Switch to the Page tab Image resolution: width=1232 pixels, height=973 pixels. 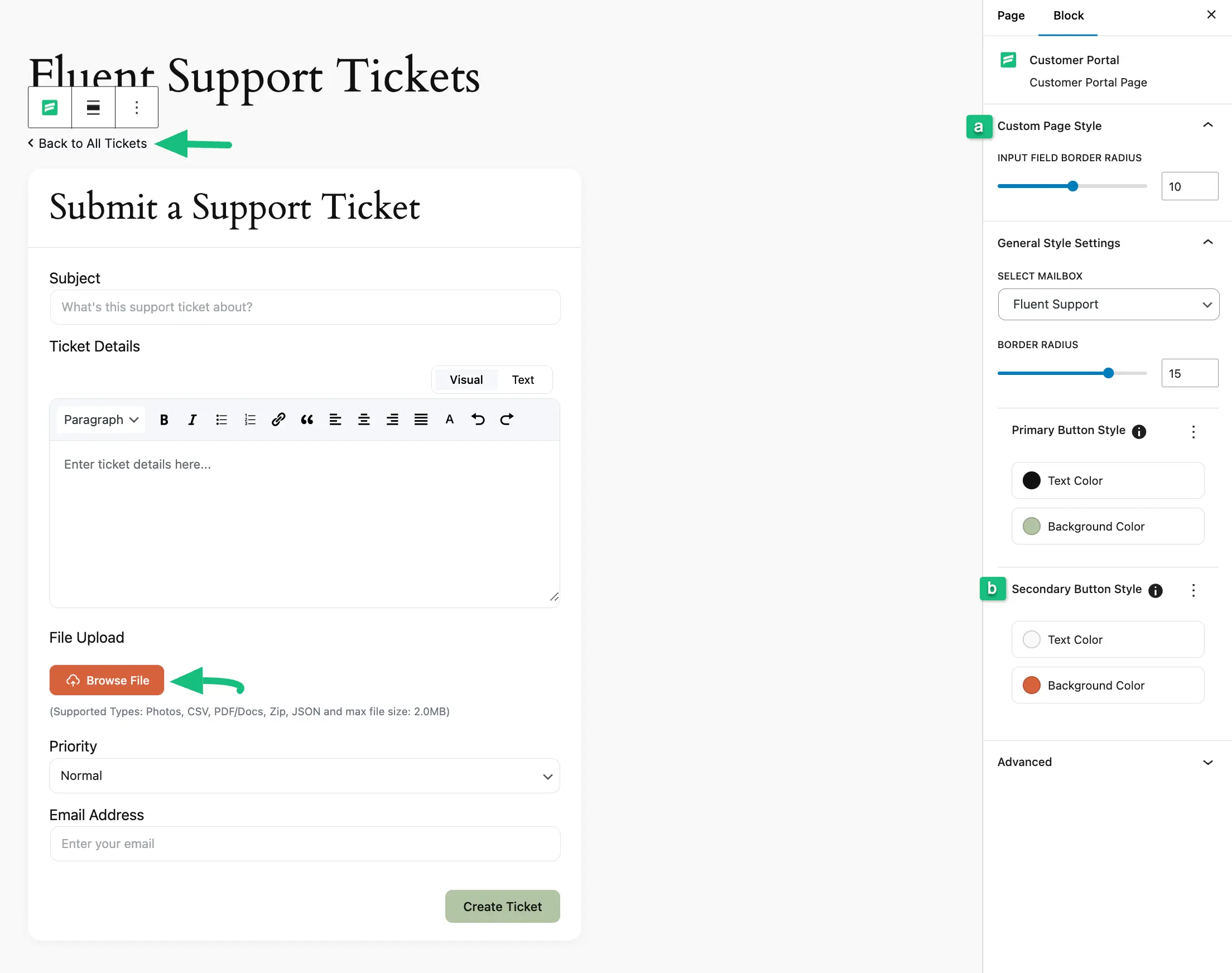(1010, 16)
